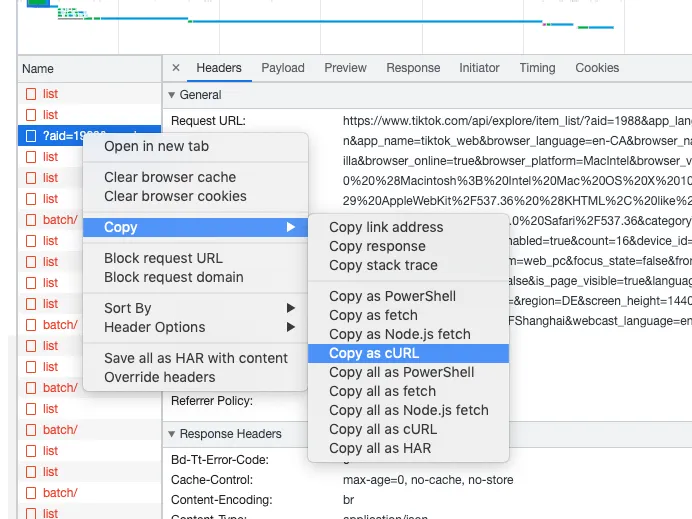Image resolution: width=692 pixels, height=519 pixels.
Task: Select Clear browser cache
Action: point(195,177)
